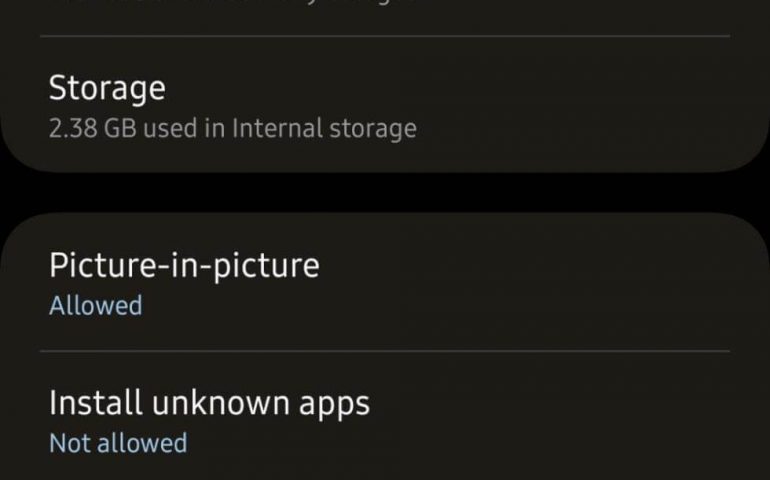Click the 'Picture-in-picture' heading label
This screenshot has height=480, width=770.
[x=184, y=265]
